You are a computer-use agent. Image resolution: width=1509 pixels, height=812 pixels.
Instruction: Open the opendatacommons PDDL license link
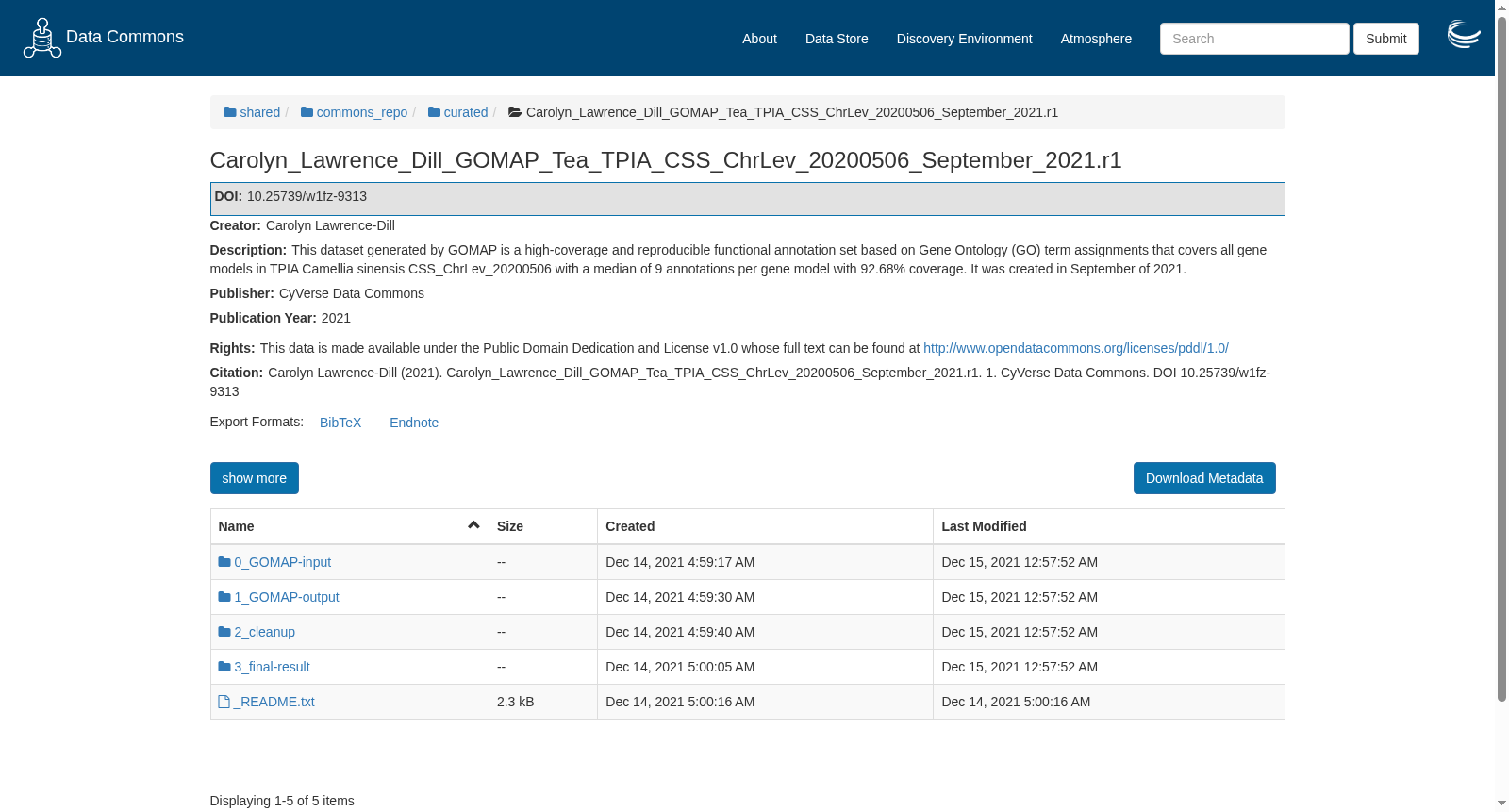(x=1076, y=348)
